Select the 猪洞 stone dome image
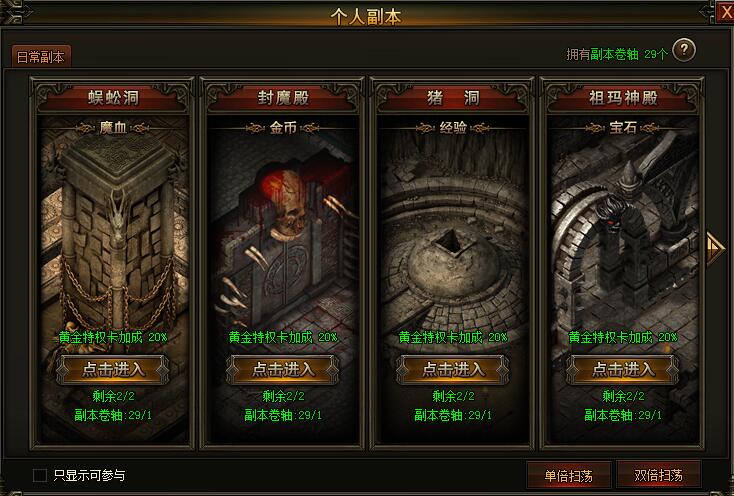734x496 pixels. (x=453, y=229)
